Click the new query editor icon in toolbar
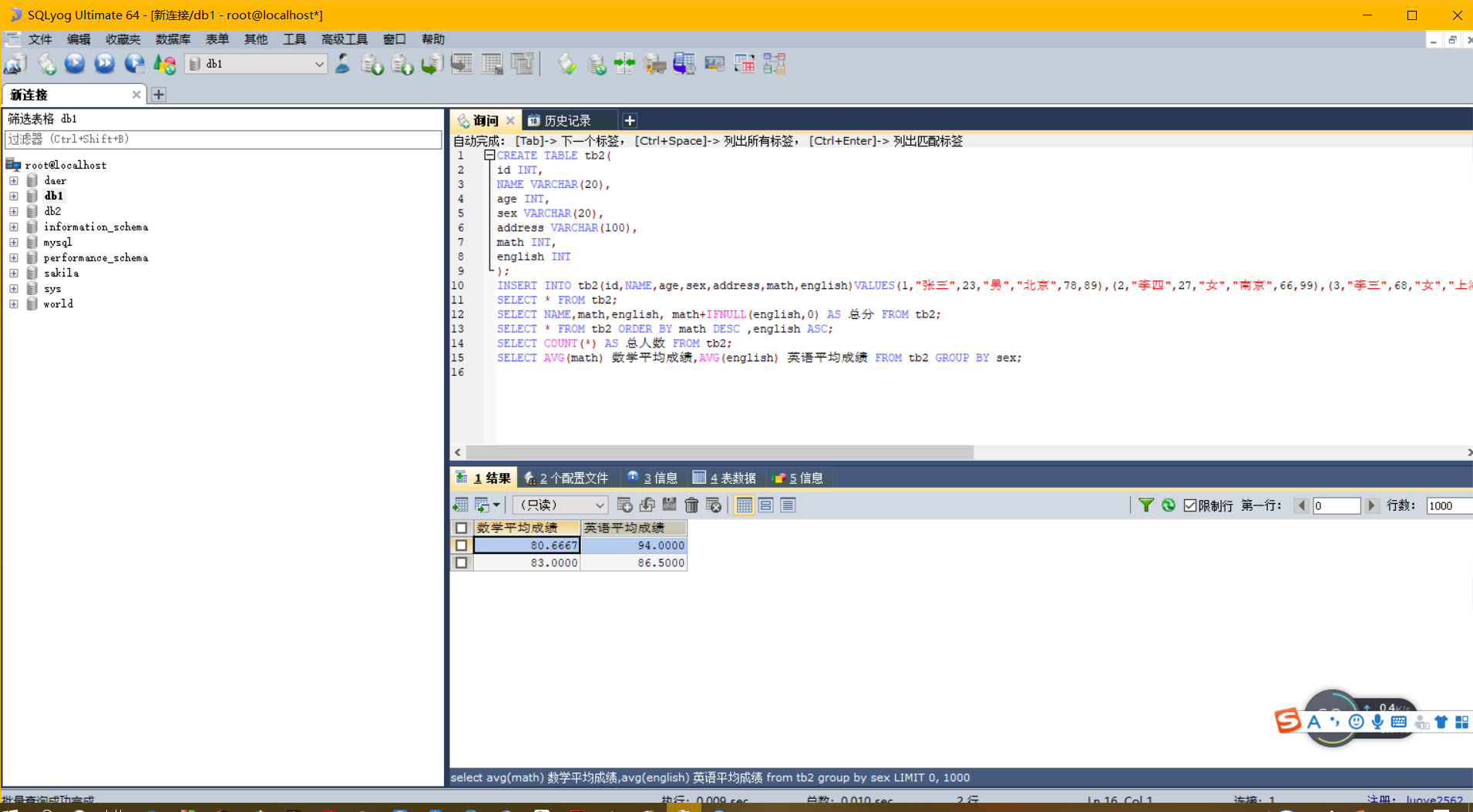Viewport: 1473px width, 812px height. pos(46,64)
